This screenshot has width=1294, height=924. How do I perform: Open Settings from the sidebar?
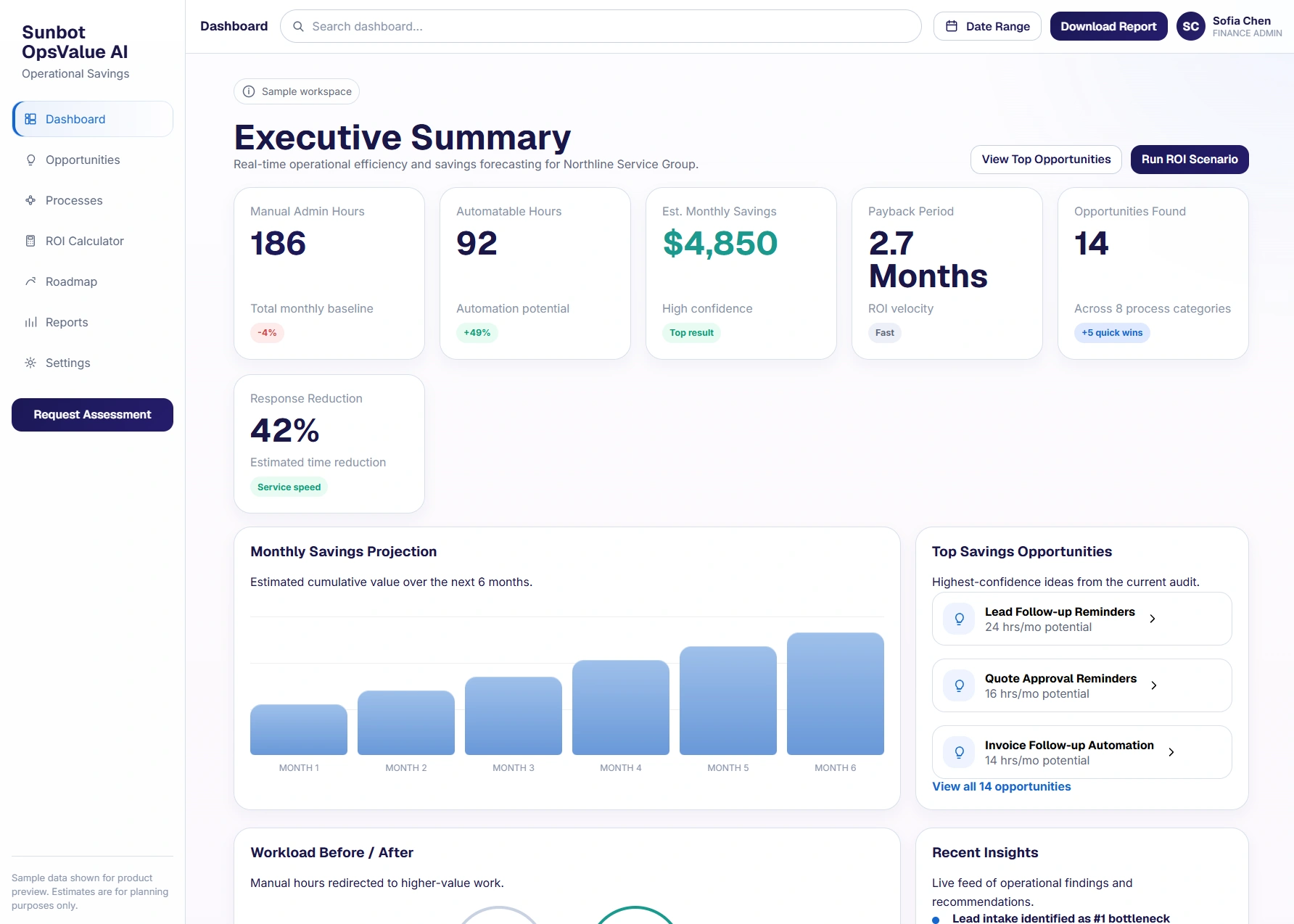coord(93,363)
